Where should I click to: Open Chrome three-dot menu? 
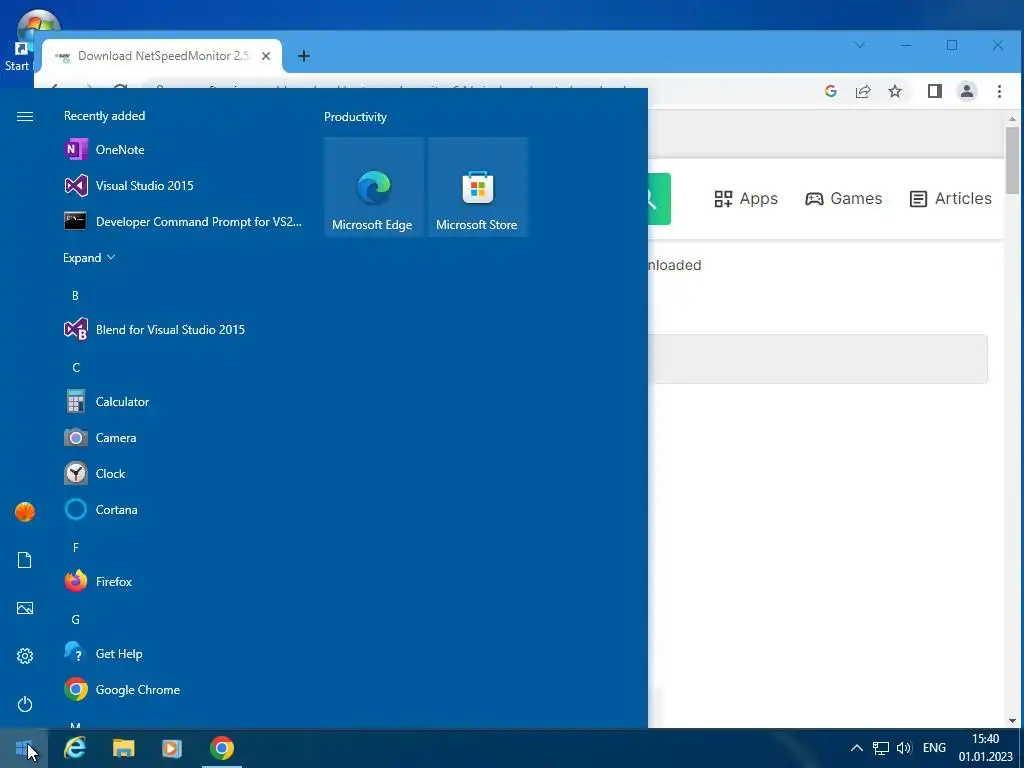[1000, 91]
